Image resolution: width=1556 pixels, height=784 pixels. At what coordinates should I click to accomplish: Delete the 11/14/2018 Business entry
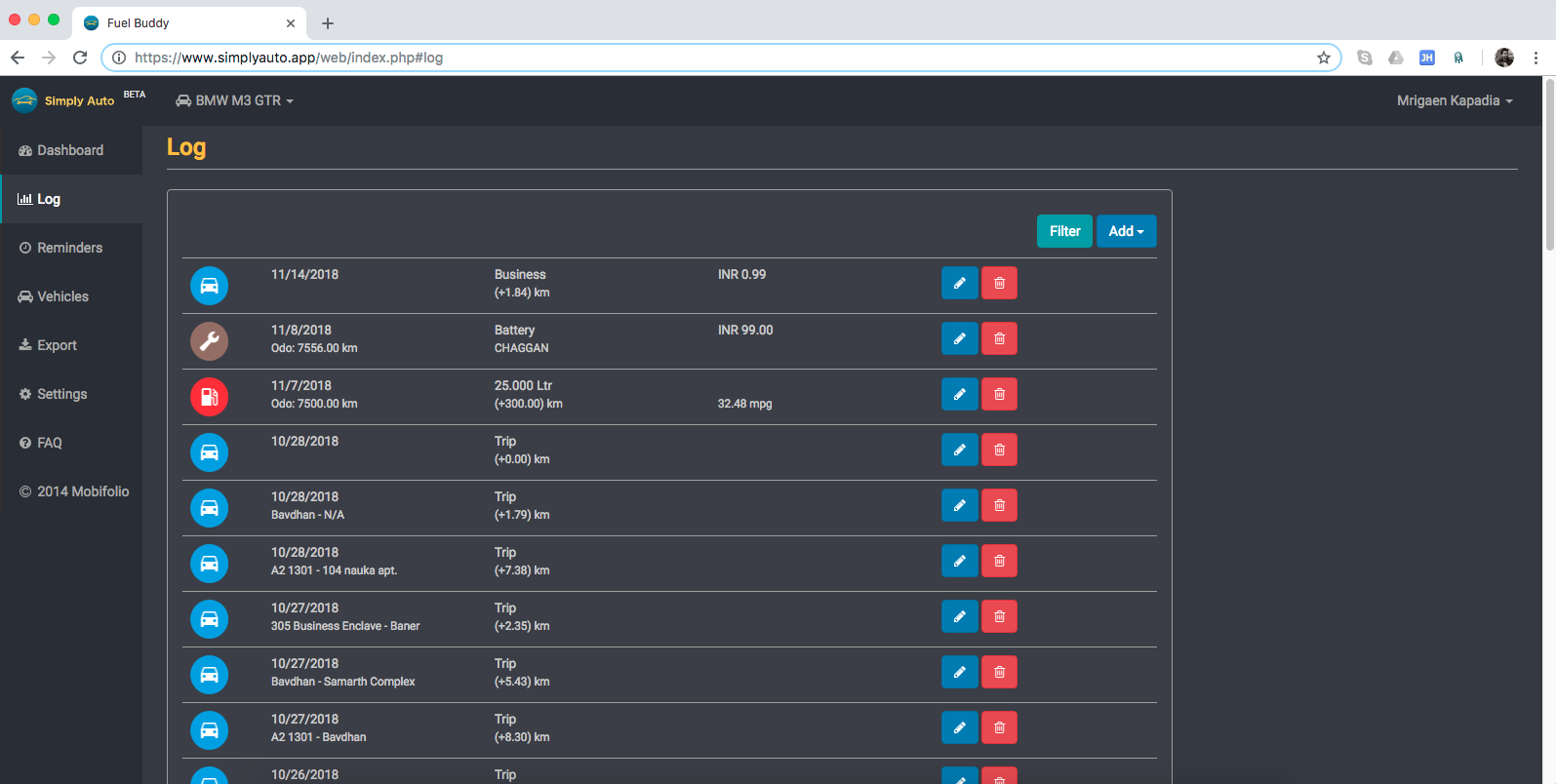pyautogui.click(x=999, y=283)
